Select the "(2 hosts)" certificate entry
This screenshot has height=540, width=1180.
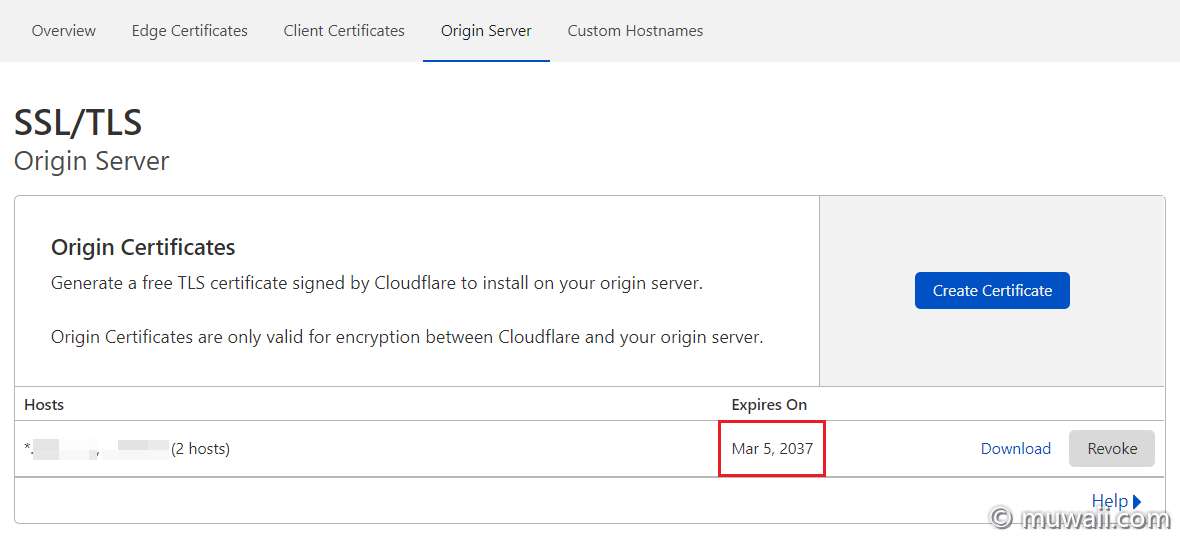[x=200, y=449]
